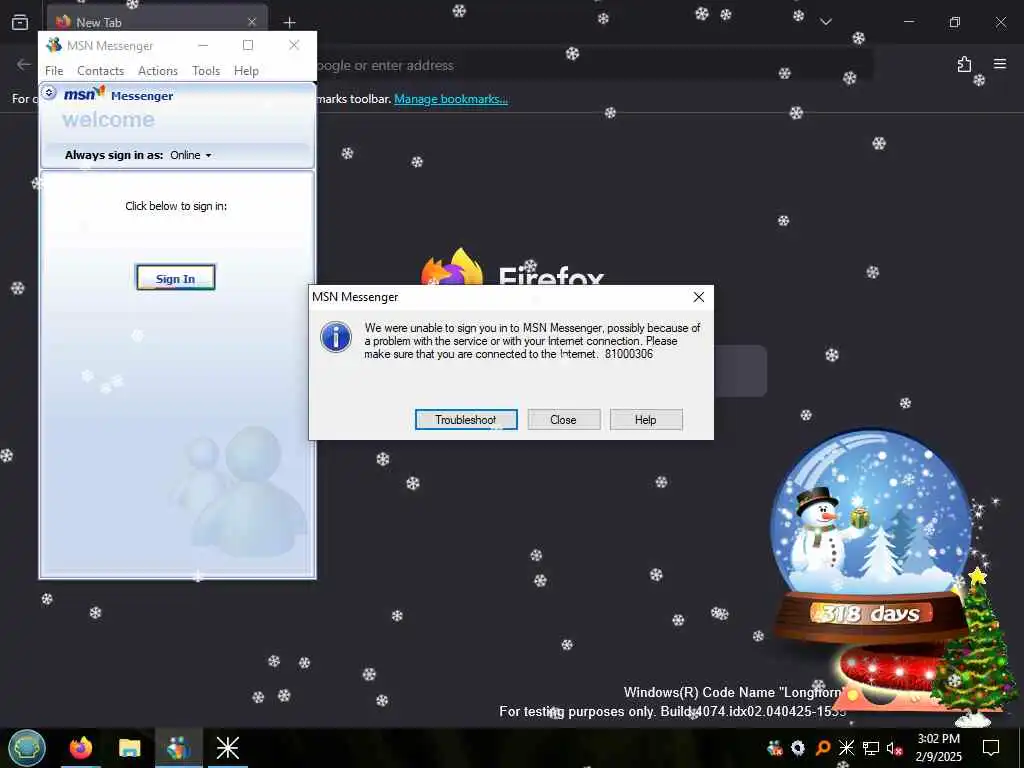This screenshot has width=1024, height=768.
Task: Collapse the MSN Messenger header panel chevron
Action: click(x=49, y=93)
